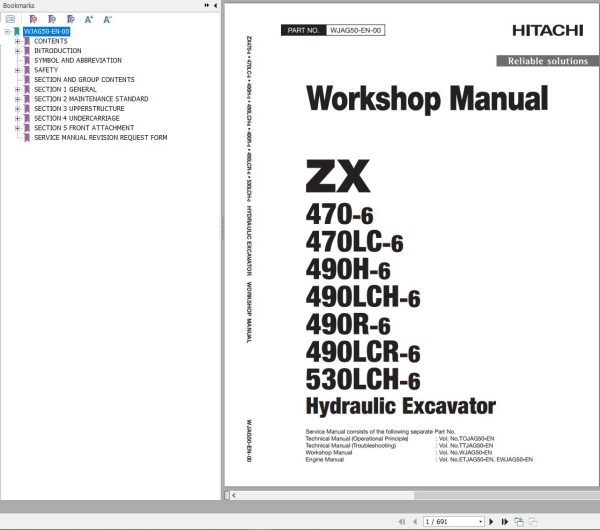Open SERVICE MANUAL REVISION REQUEST FORM bookmark
This screenshot has width=600, height=530.
click(x=101, y=137)
